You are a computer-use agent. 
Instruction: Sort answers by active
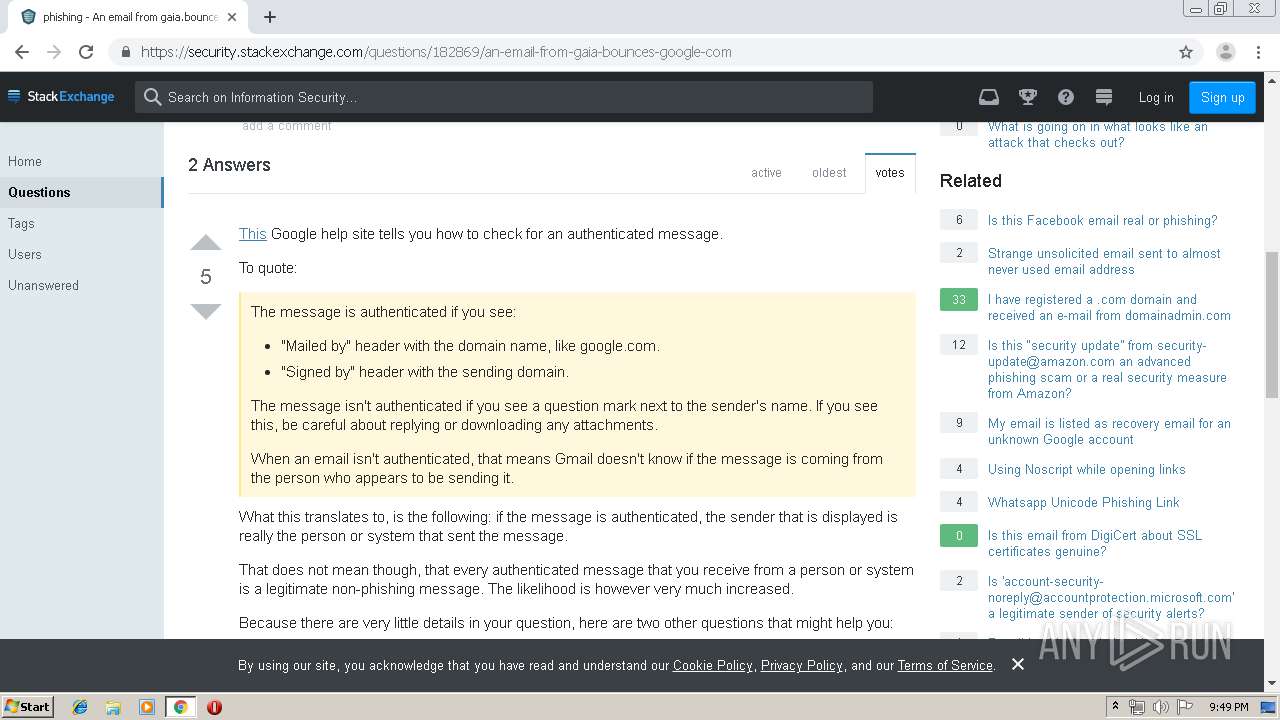(x=766, y=173)
